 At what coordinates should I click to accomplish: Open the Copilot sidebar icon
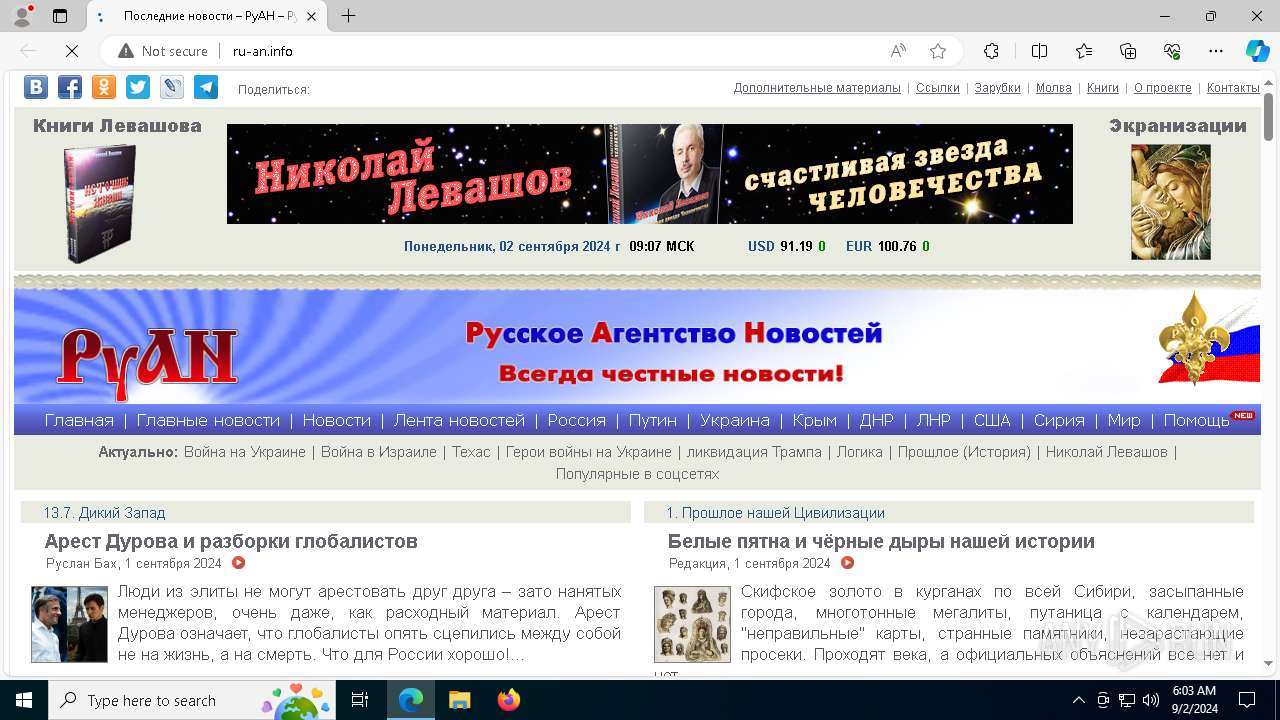pos(1257,51)
